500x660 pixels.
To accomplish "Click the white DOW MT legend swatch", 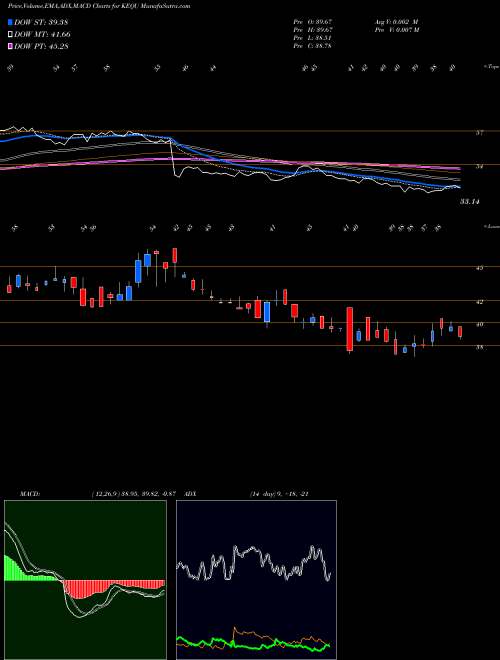I will click(10, 35).
